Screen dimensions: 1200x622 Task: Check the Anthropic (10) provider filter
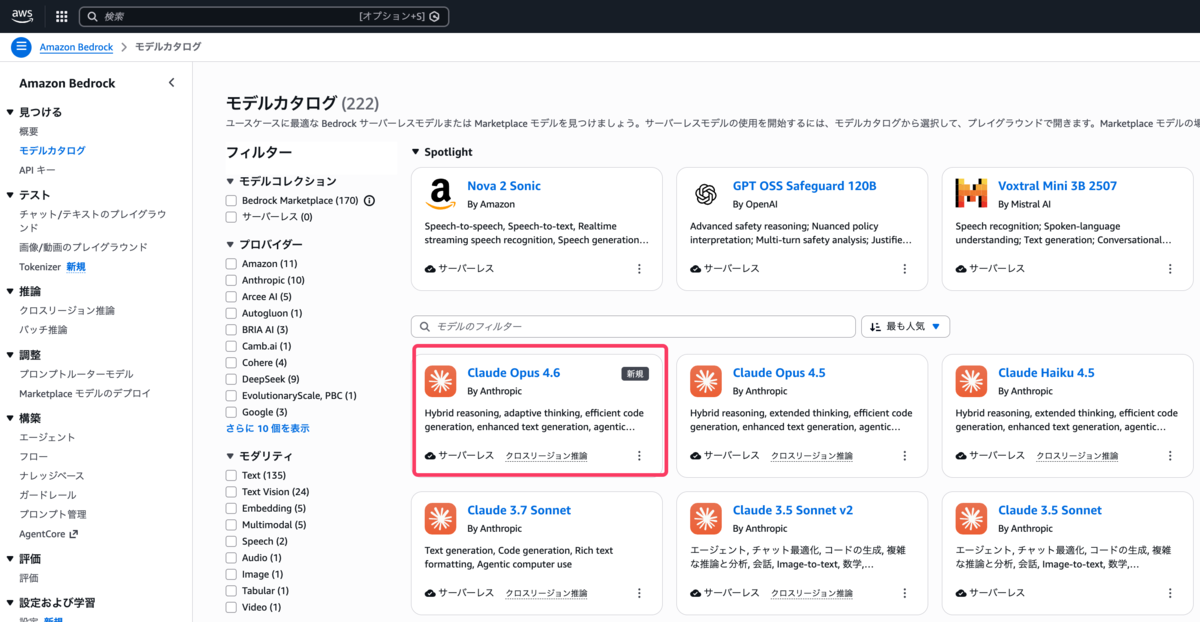[232, 280]
